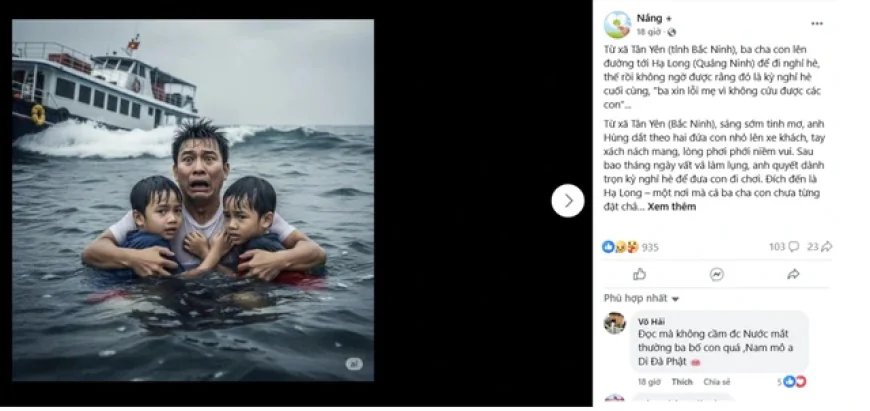This screenshot has width=870, height=411.
Task: Click the comment's 18 giờ timestamp
Action: pyautogui.click(x=649, y=382)
